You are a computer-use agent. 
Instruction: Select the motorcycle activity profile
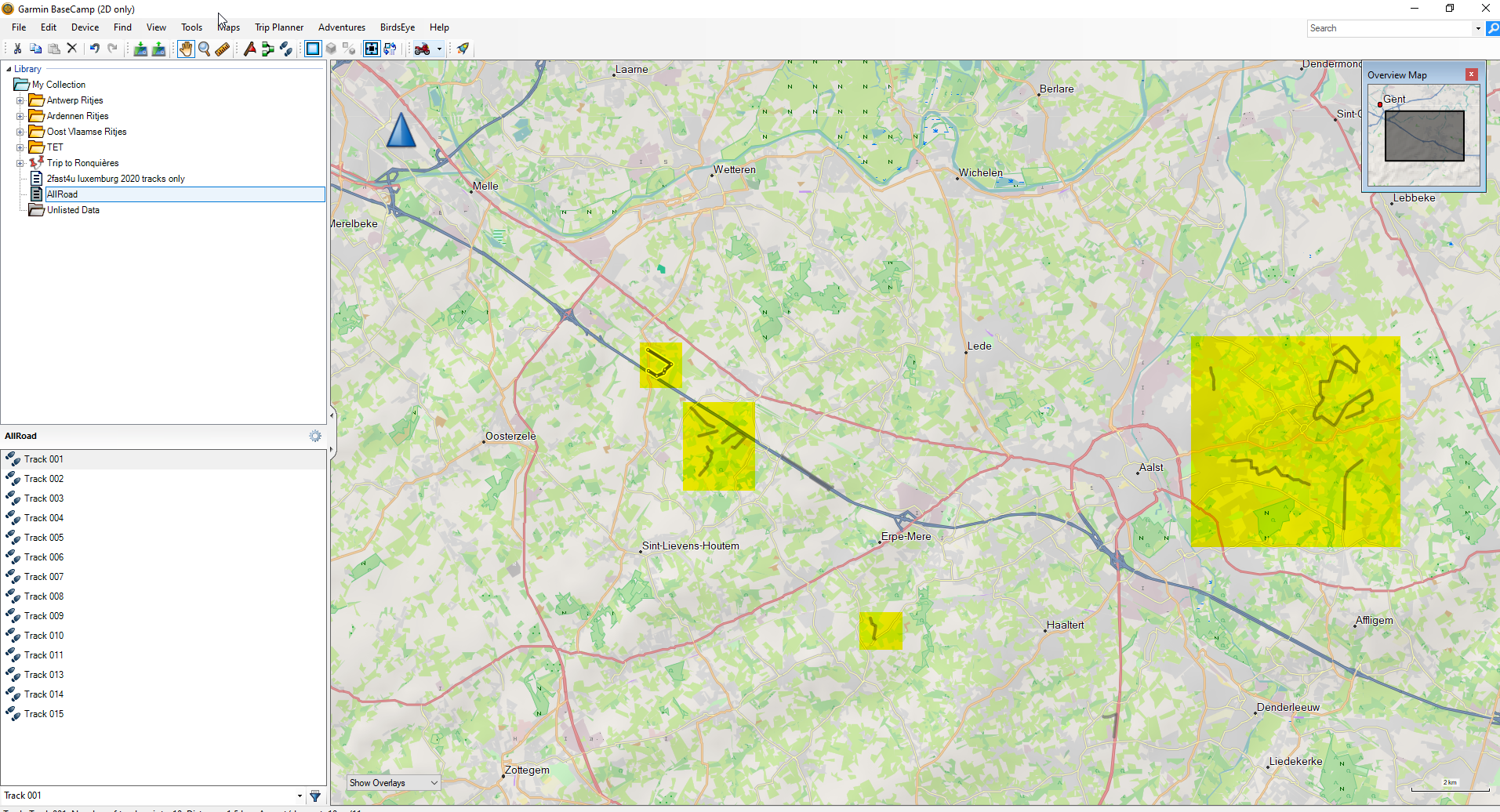coord(423,49)
